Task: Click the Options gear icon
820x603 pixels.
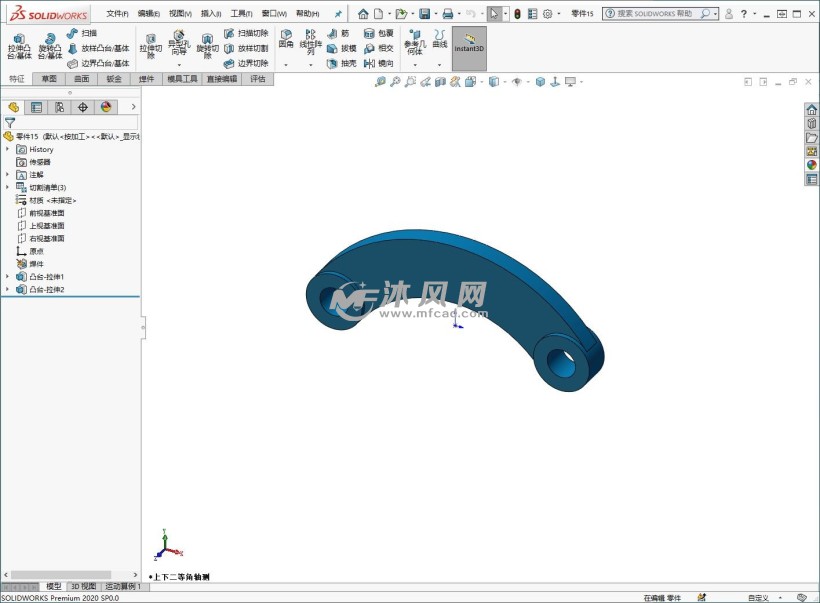Action: click(548, 14)
